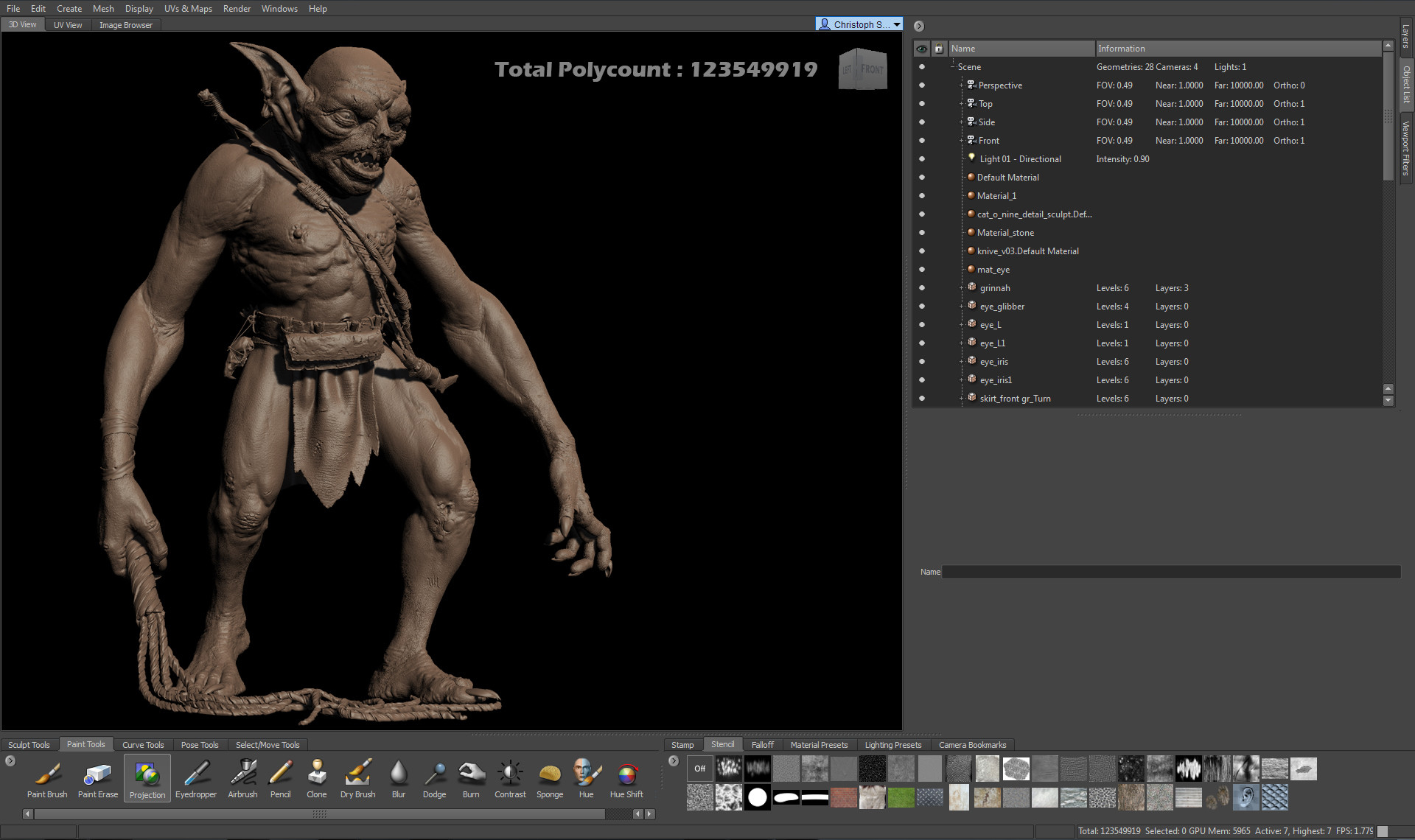Screen dimensions: 1415x840
Task: Open the UVs & Maps menu
Action: [188, 9]
